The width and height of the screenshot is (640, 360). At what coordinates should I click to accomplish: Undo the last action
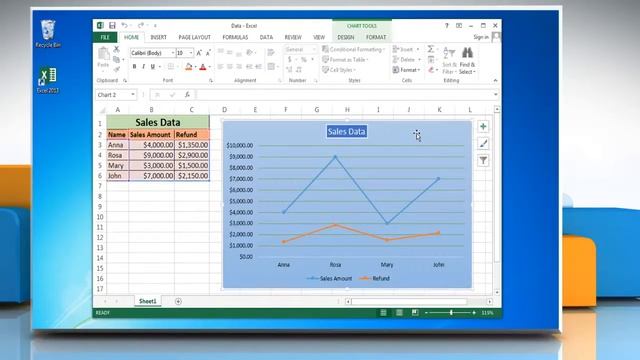(x=124, y=25)
